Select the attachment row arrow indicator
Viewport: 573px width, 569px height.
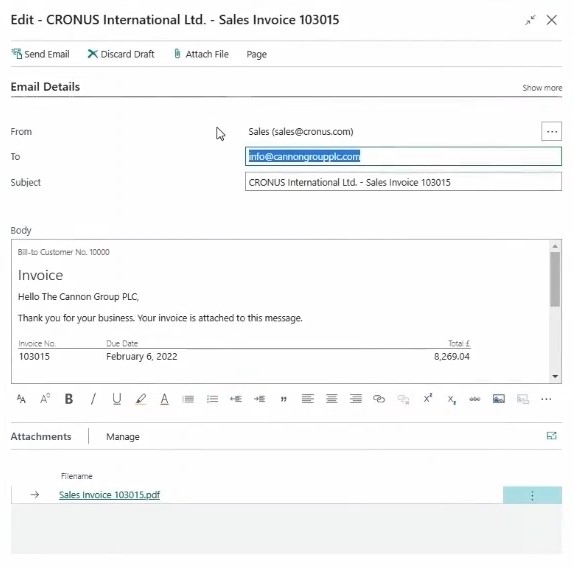pyautogui.click(x=35, y=495)
